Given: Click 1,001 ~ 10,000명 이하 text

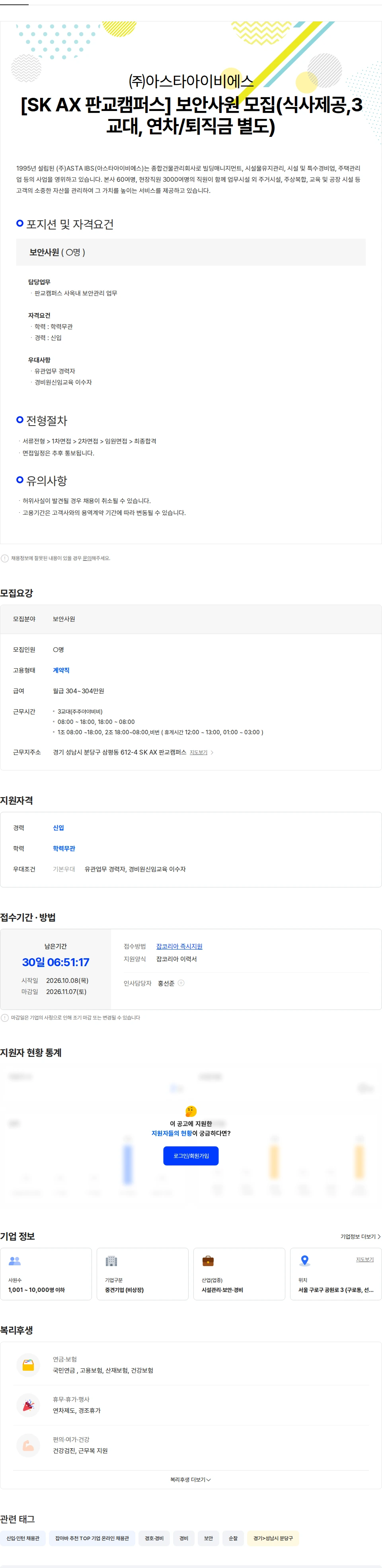Looking at the screenshot, I should [x=37, y=1290].
